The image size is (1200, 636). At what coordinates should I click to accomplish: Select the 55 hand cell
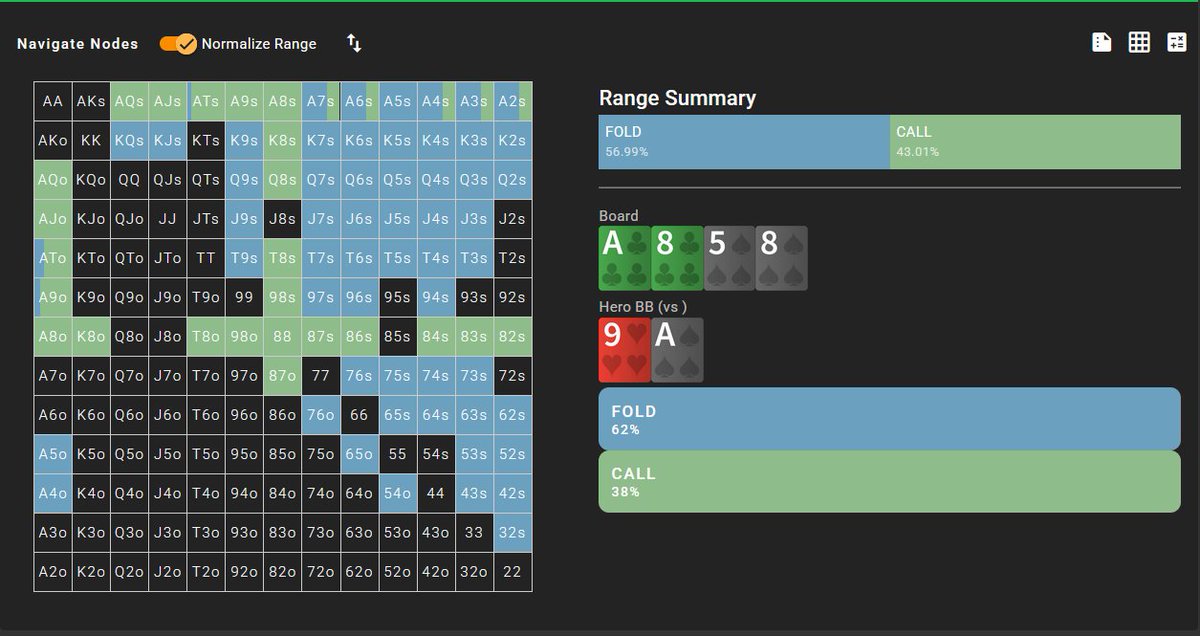coord(397,454)
